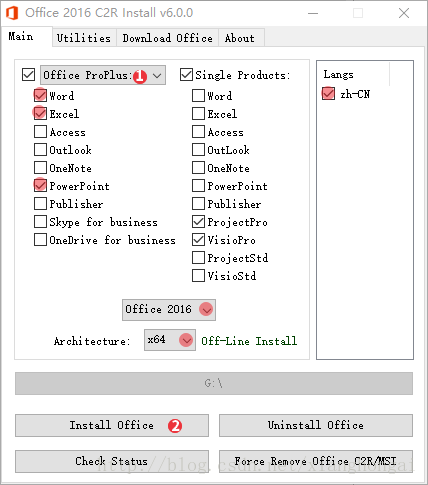
Task: Click the Uninstall Office button
Action: point(316,425)
